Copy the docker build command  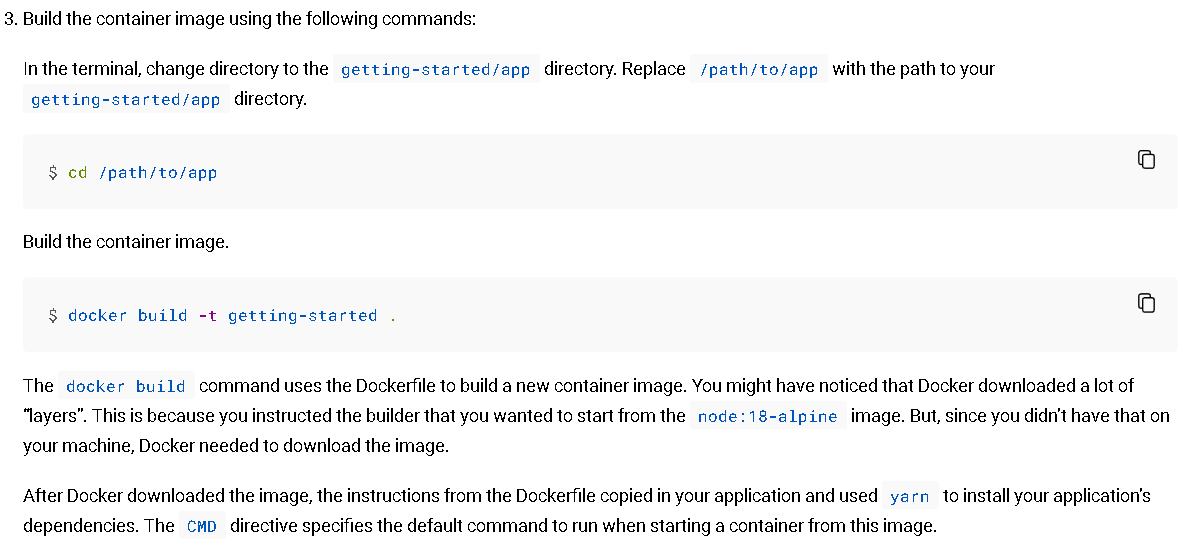pos(1146,302)
